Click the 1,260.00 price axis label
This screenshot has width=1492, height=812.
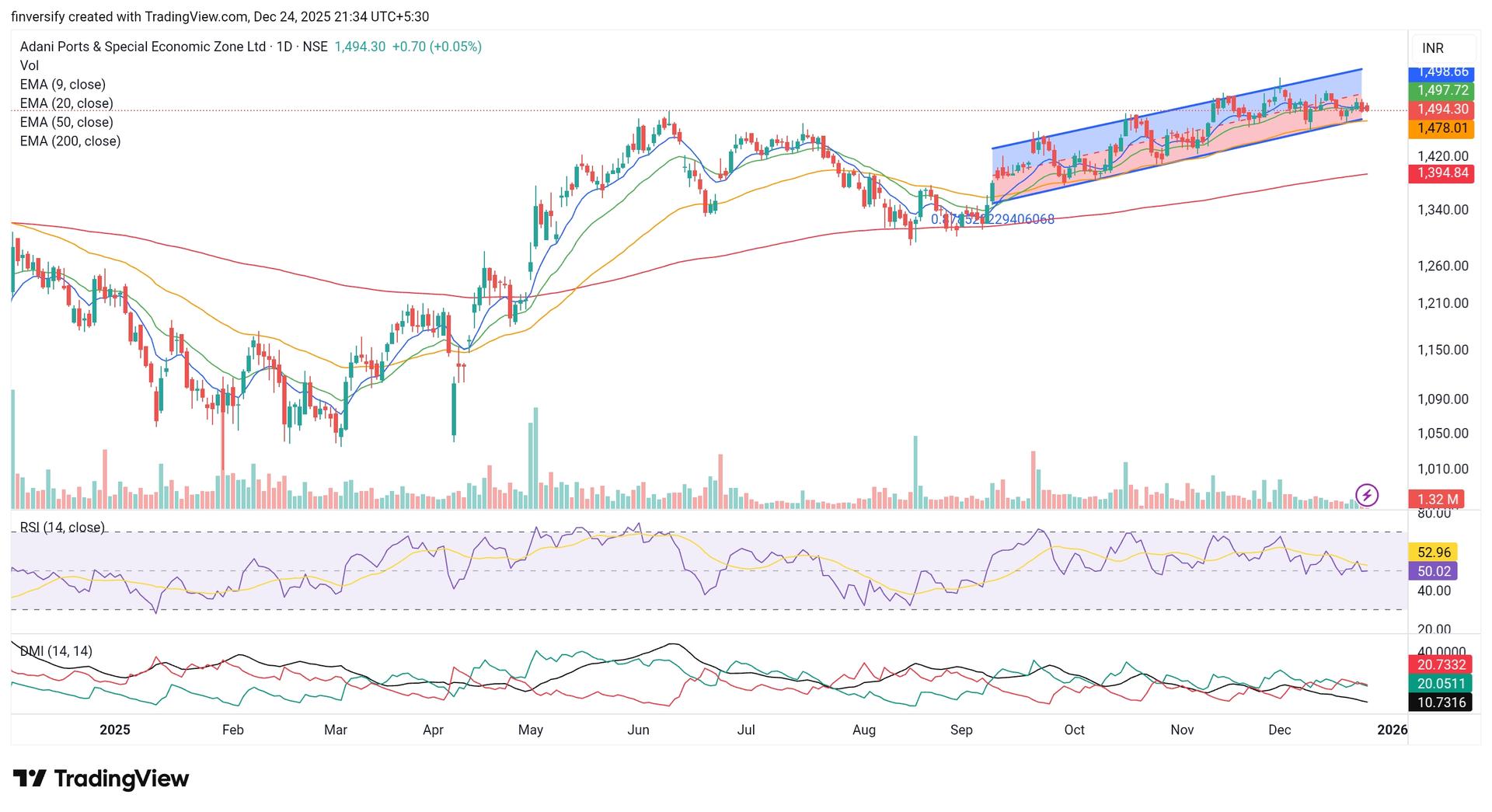(x=1443, y=266)
